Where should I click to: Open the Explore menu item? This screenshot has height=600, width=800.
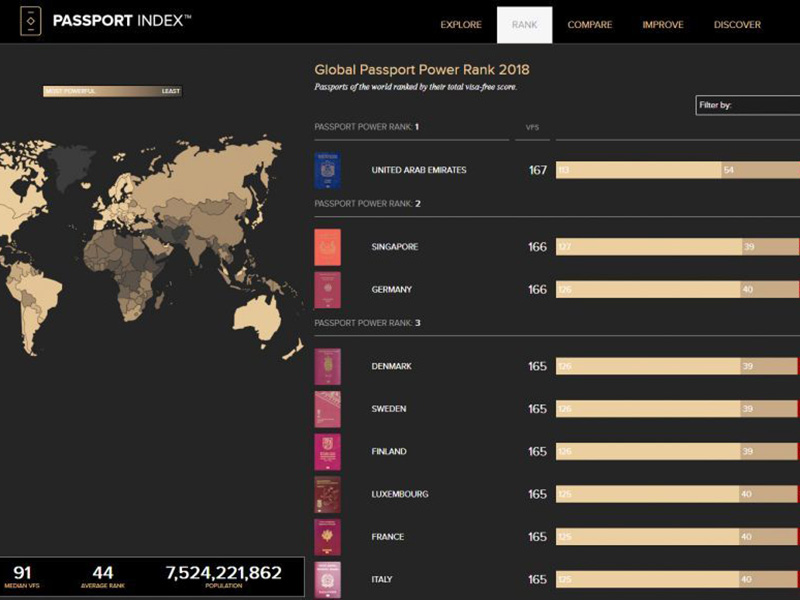[x=461, y=24]
